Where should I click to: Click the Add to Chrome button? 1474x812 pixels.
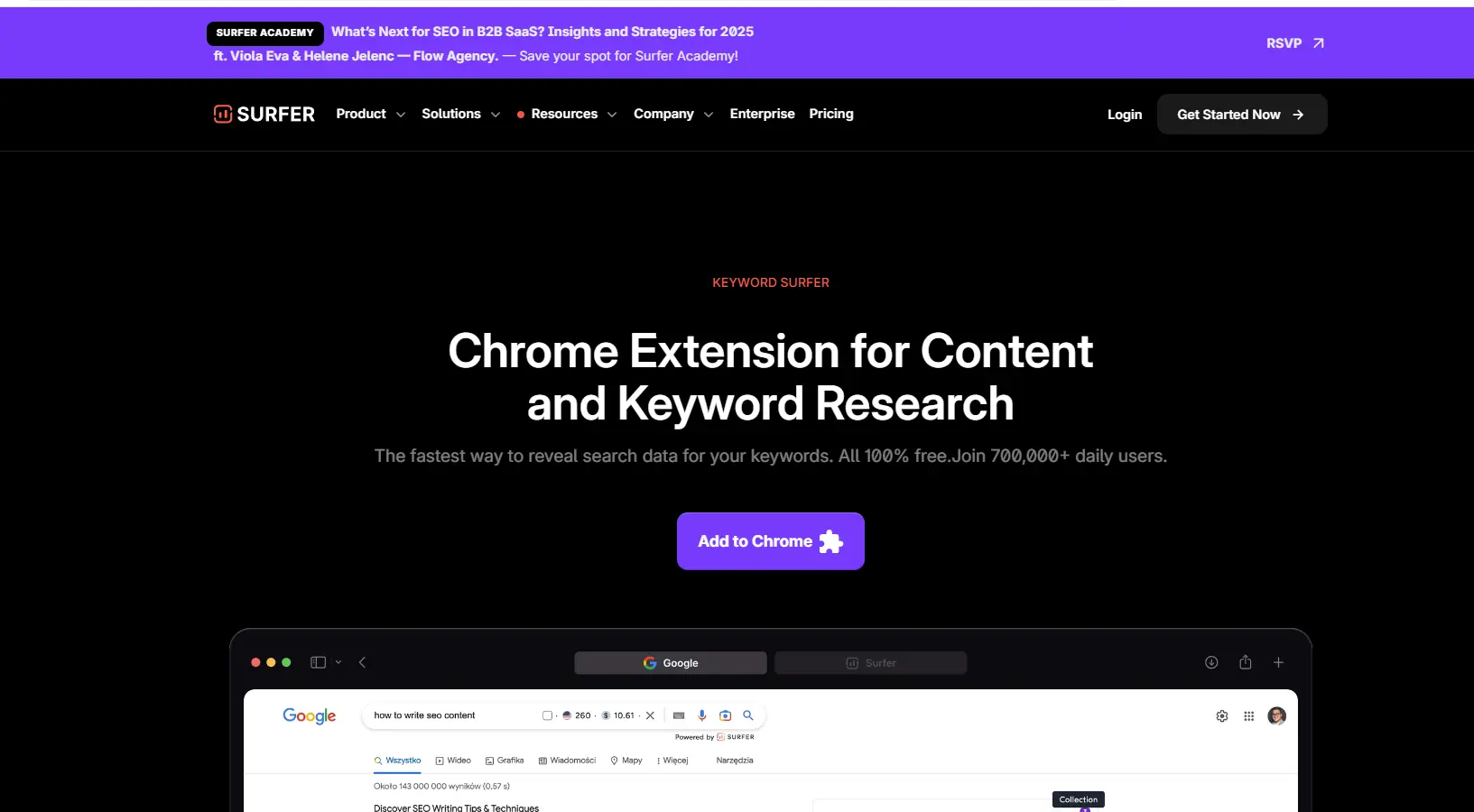click(771, 541)
